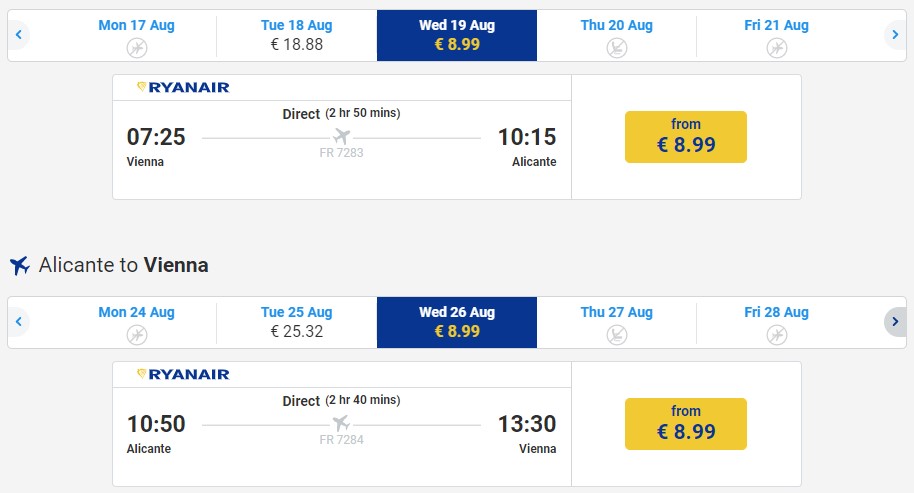914x493 pixels.
Task: Click the Ryanair logo on Vienna–Alicante flight
Action: coord(183,87)
